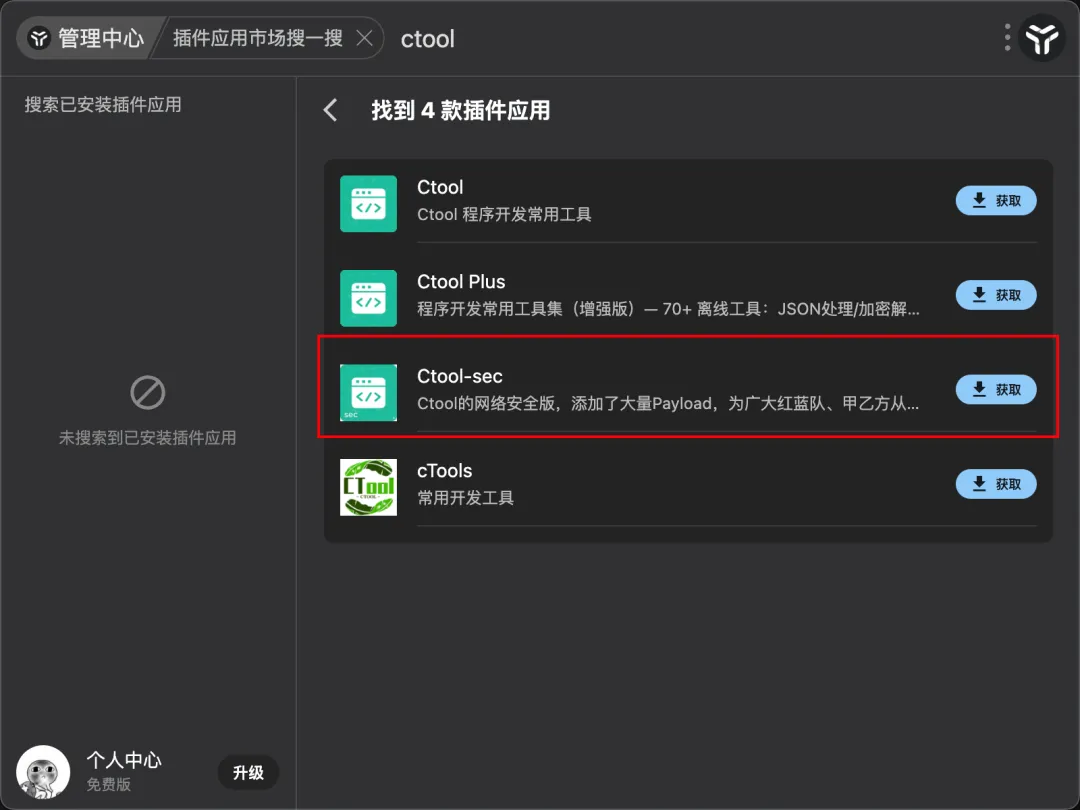Click the uTools logo avatar at top right

pyautogui.click(x=1042, y=38)
